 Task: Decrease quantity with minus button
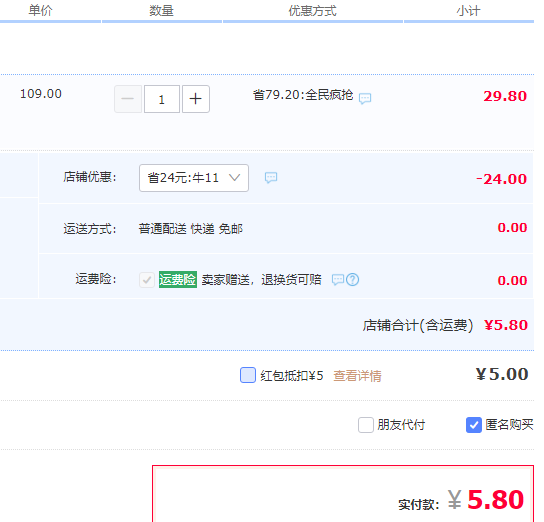click(x=128, y=99)
